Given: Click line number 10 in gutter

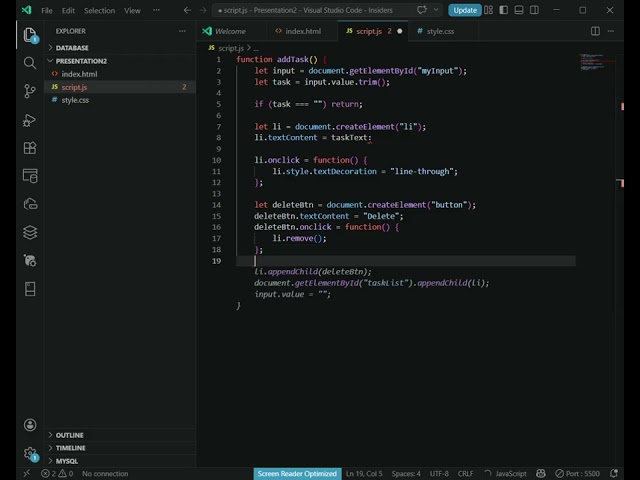Looking at the screenshot, I should [216, 160].
